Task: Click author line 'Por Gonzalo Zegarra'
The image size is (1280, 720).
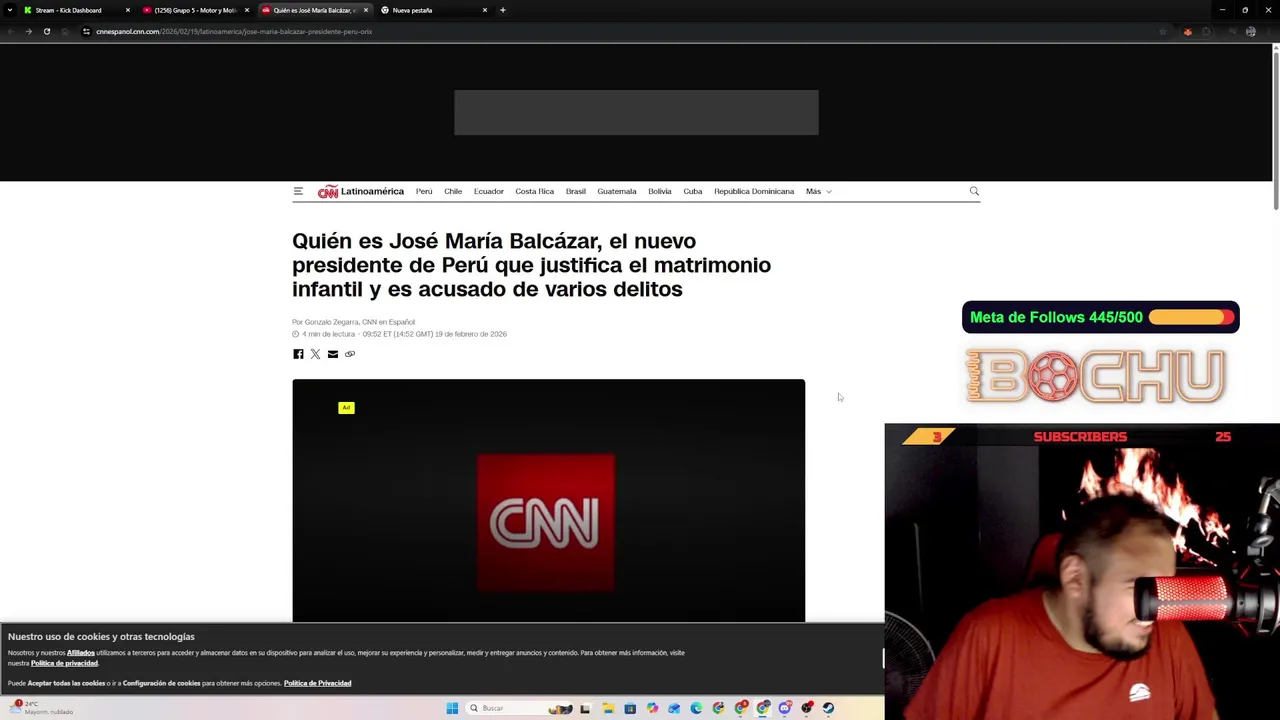Action: [x=325, y=322]
